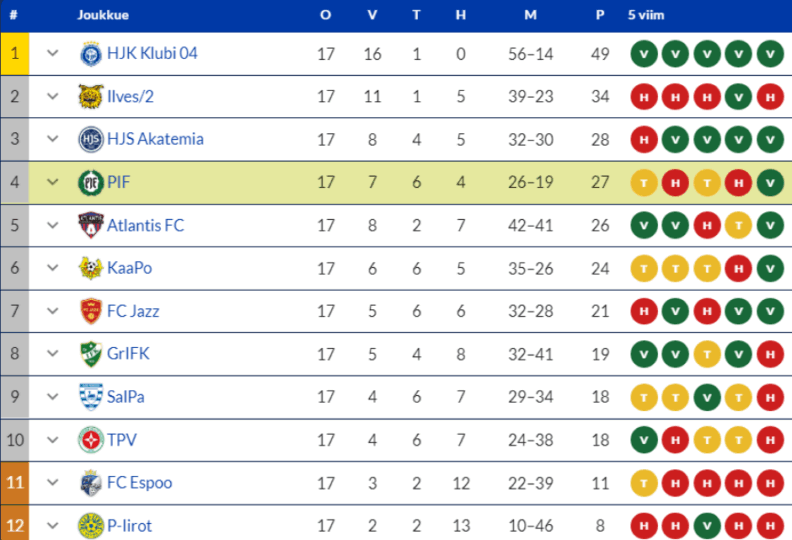Image resolution: width=792 pixels, height=540 pixels.
Task: Click the '5 viim' column header
Action: [645, 15]
